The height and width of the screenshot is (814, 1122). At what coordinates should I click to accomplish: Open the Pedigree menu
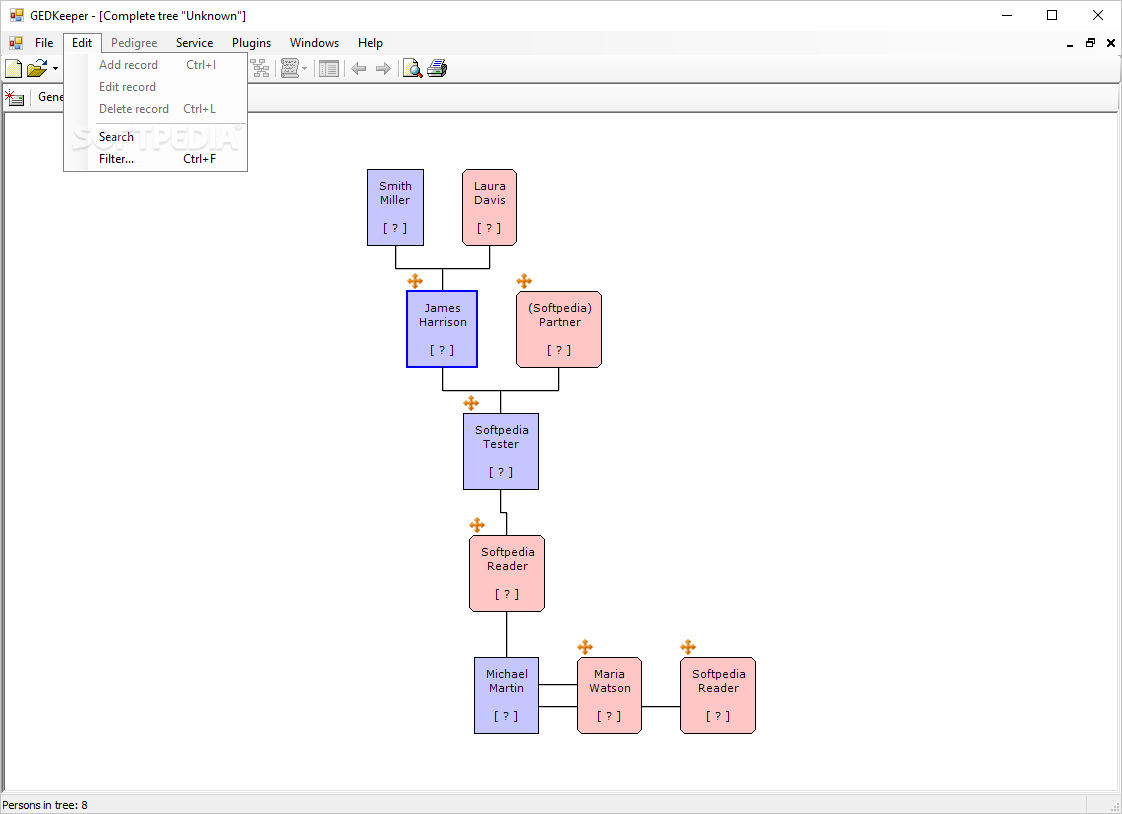pos(134,43)
